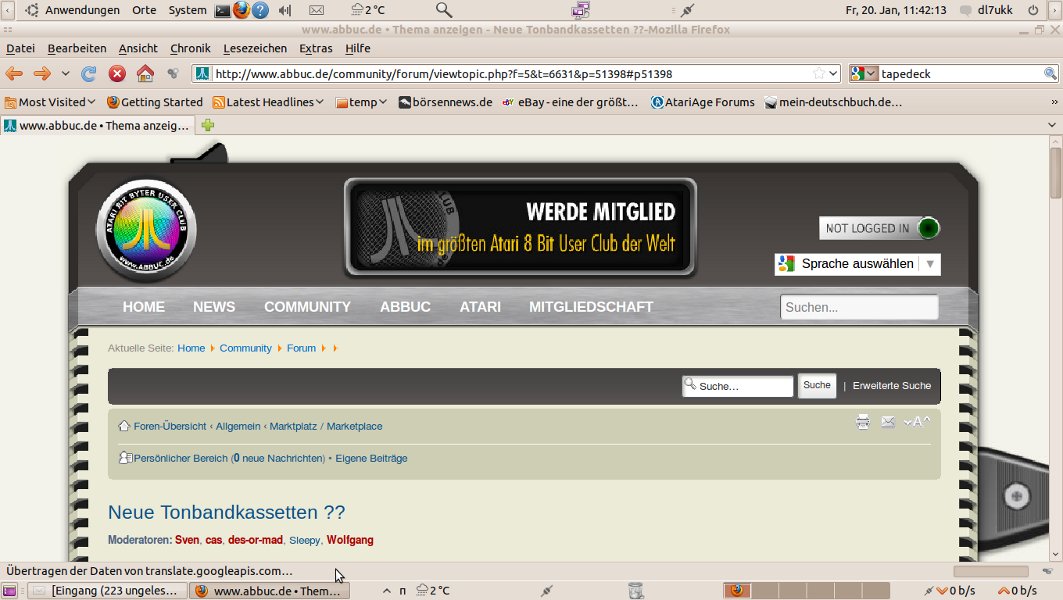Screen dimensions: 1063x600
Task: List all tabs with the dropdown arrow
Action: (x=1051, y=125)
